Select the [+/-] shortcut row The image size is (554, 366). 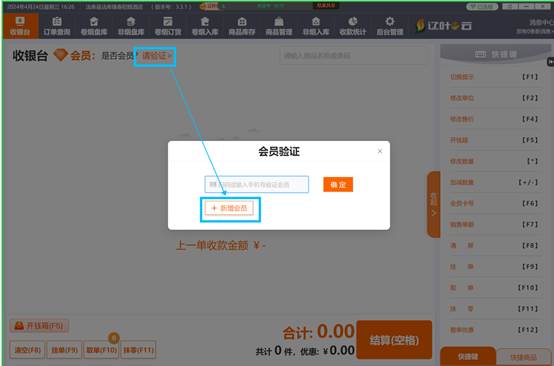[494, 182]
